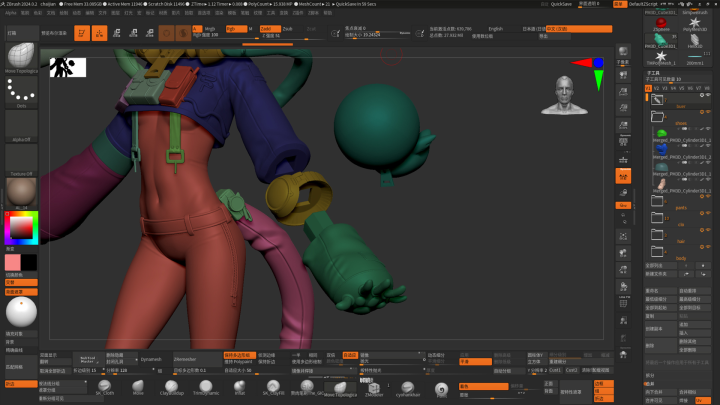Click the Draw mode button
The height and width of the screenshot is (405, 720).
point(101,33)
